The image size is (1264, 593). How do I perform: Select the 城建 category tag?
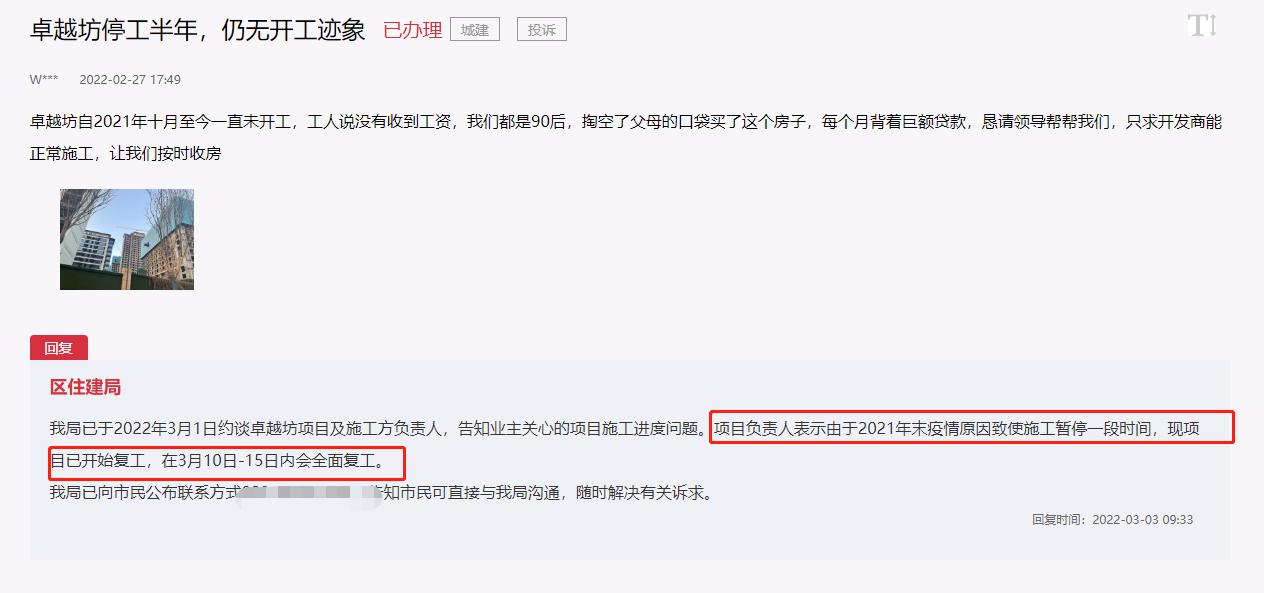coord(475,30)
